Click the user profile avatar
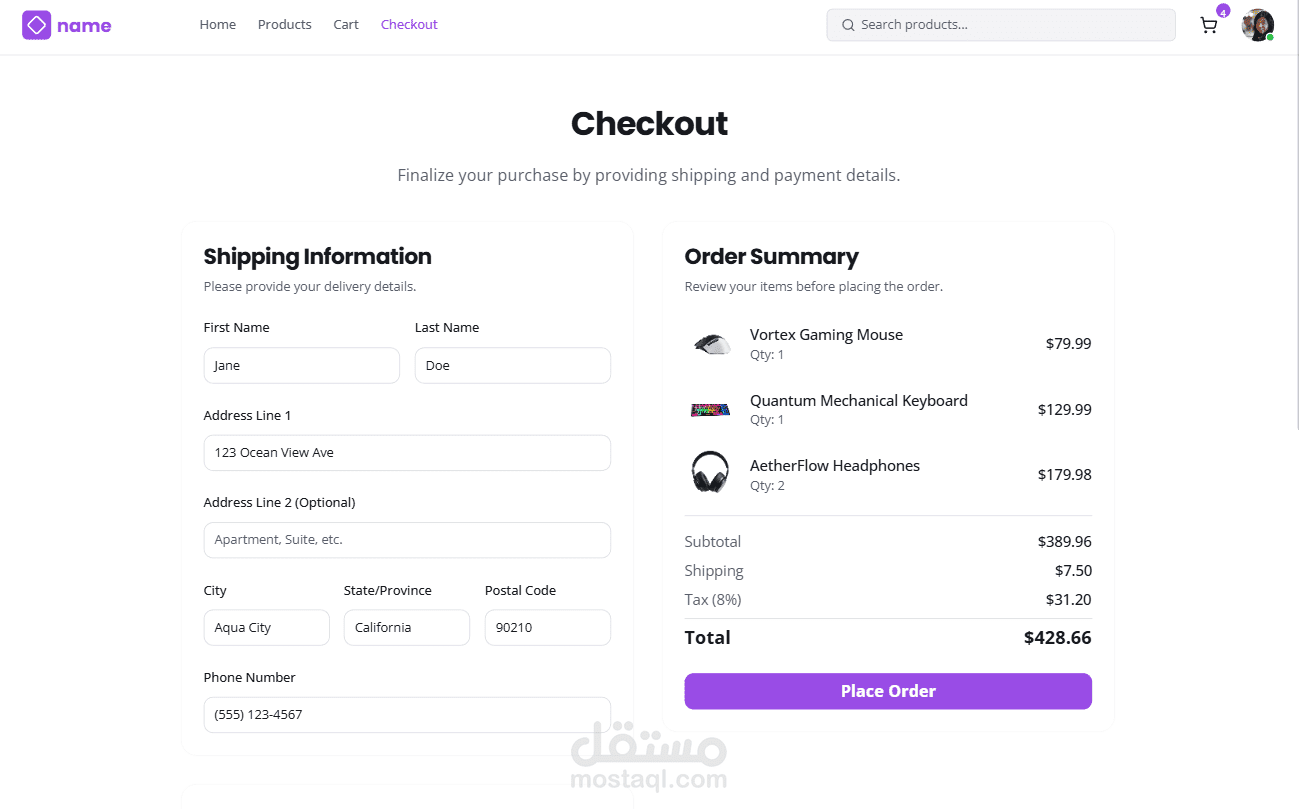Image resolution: width=1299 pixels, height=809 pixels. pos(1257,25)
